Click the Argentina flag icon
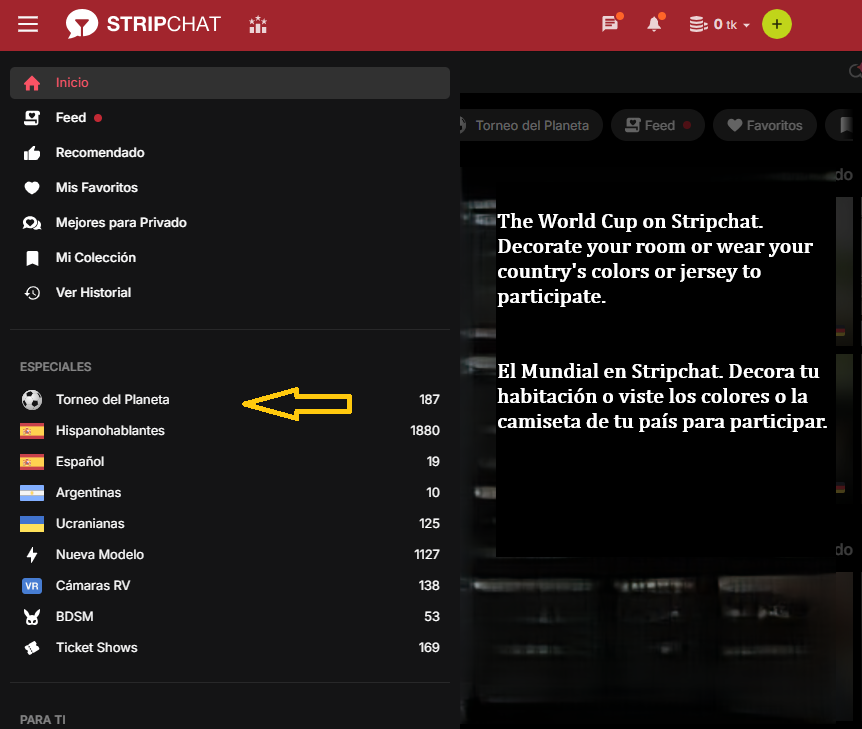862x729 pixels. (32, 493)
